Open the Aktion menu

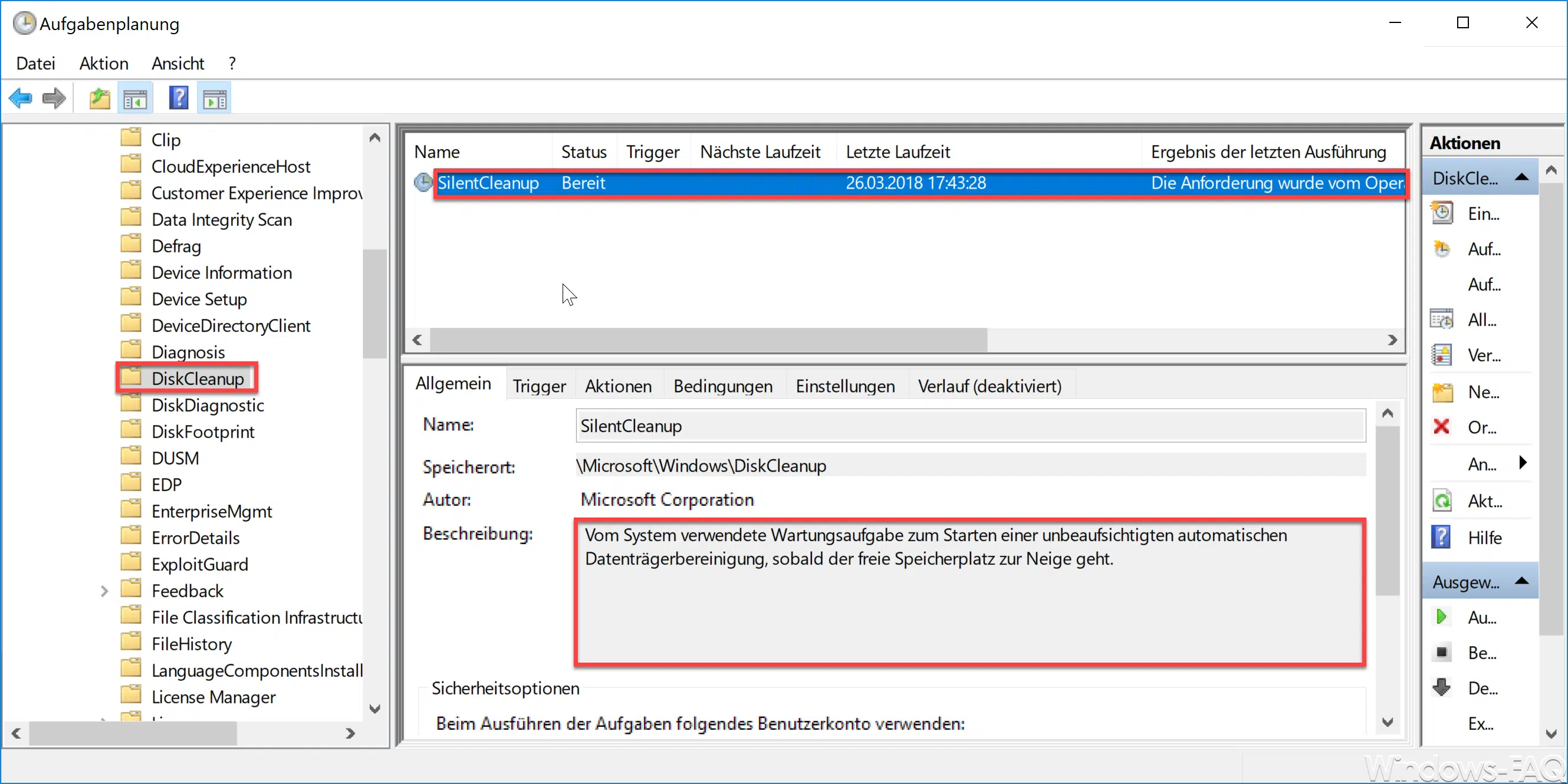click(x=103, y=63)
